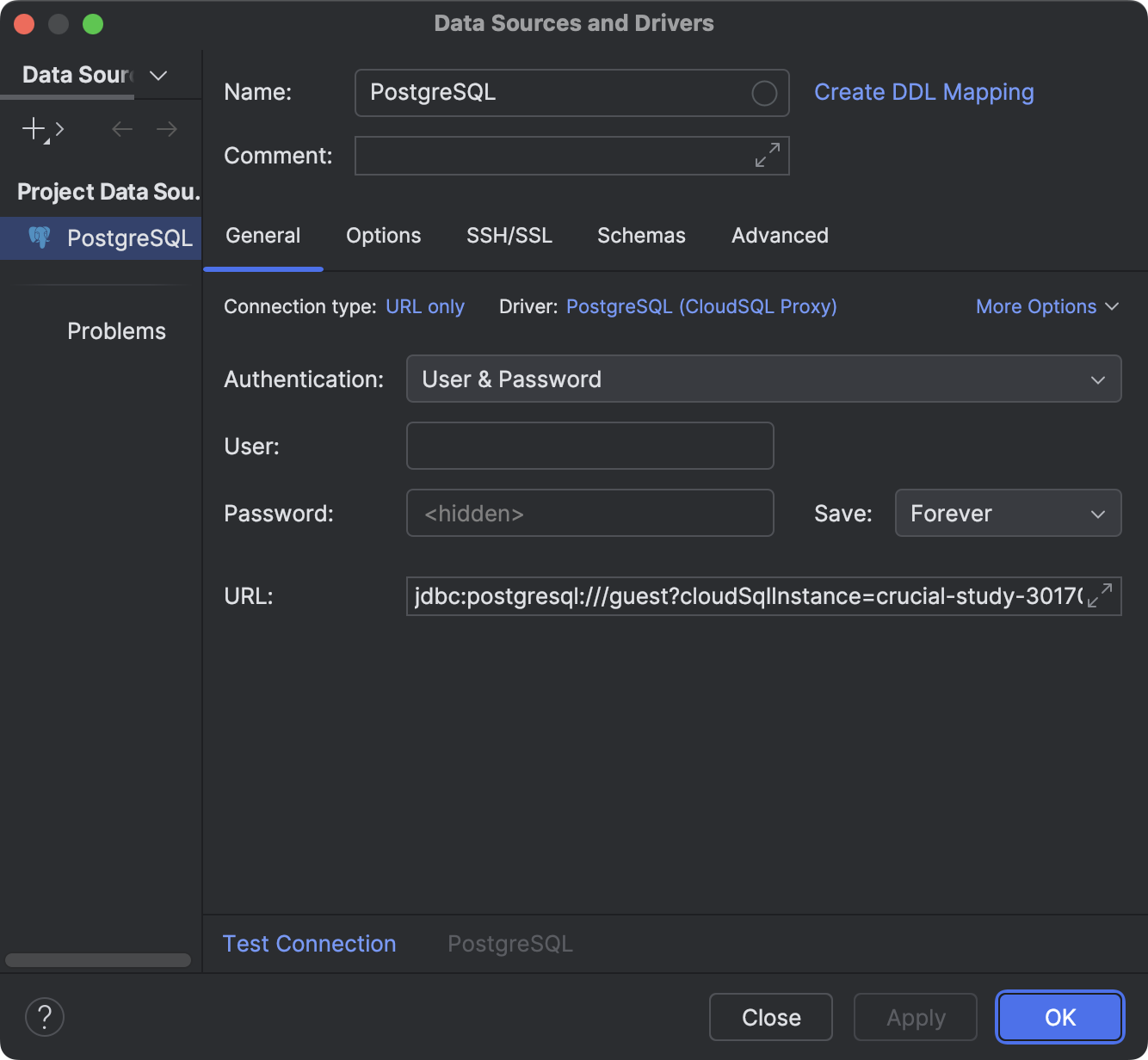The width and height of the screenshot is (1148, 1060).
Task: Open the Data Sources view dropdown
Action: point(157,76)
